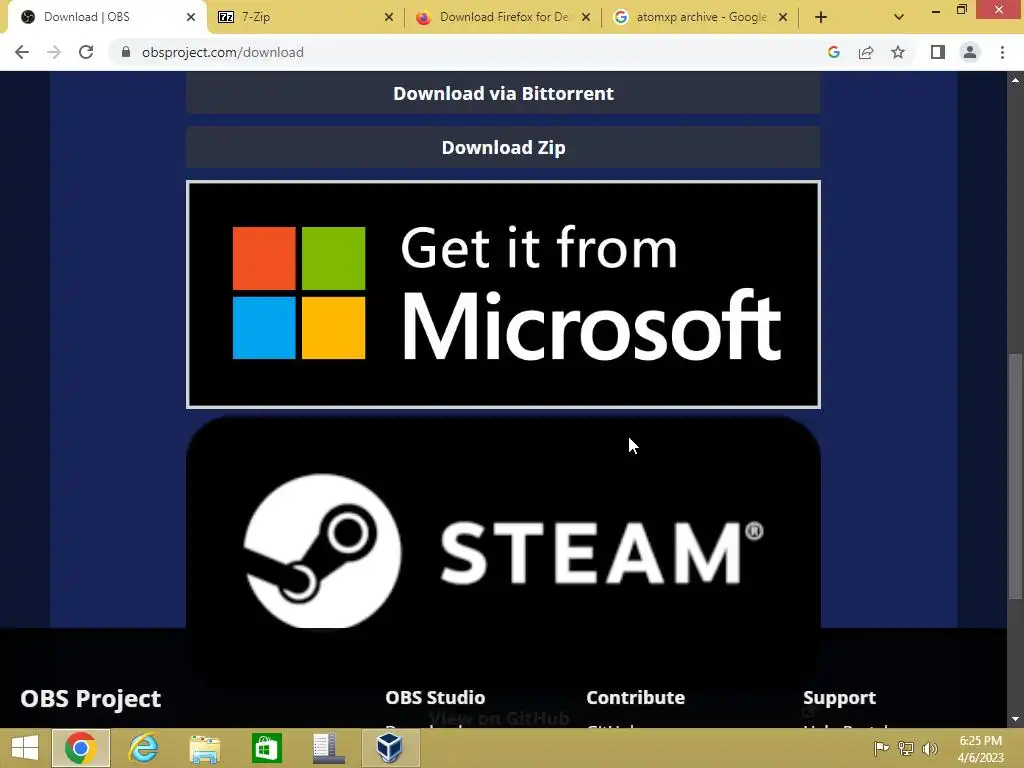Open Chrome's three-dot menu
The image size is (1024, 768).
(x=1002, y=52)
